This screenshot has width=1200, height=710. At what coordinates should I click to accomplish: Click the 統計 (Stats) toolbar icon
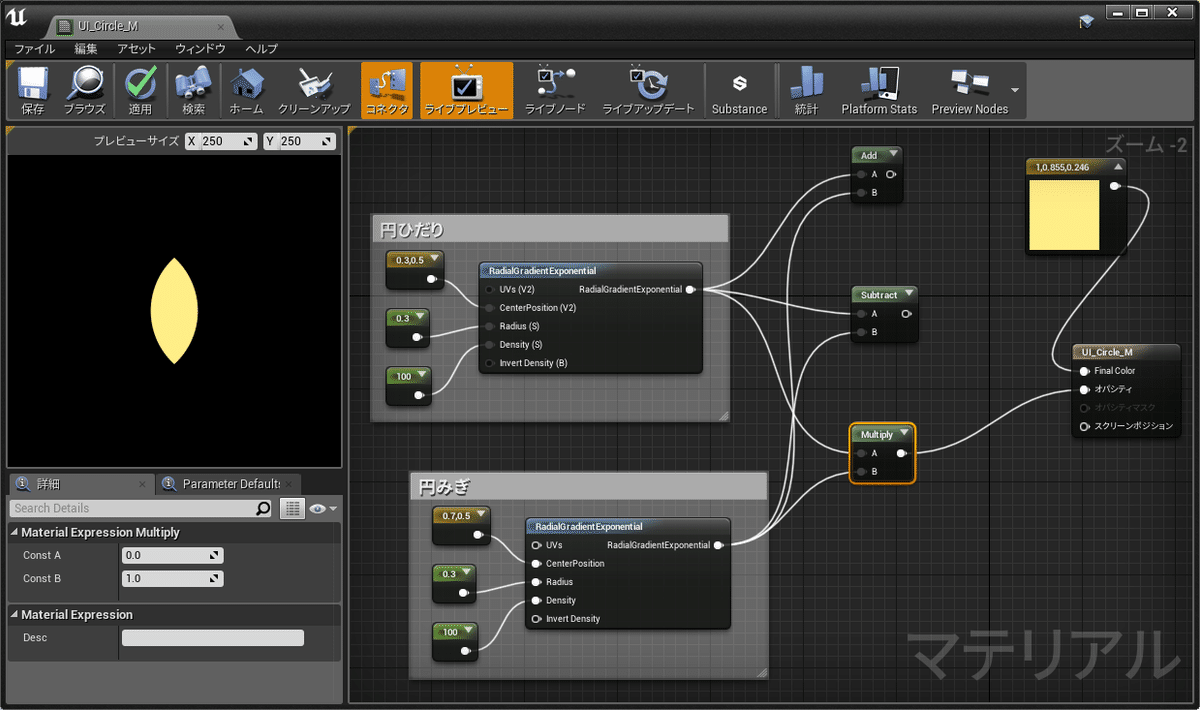(806, 90)
